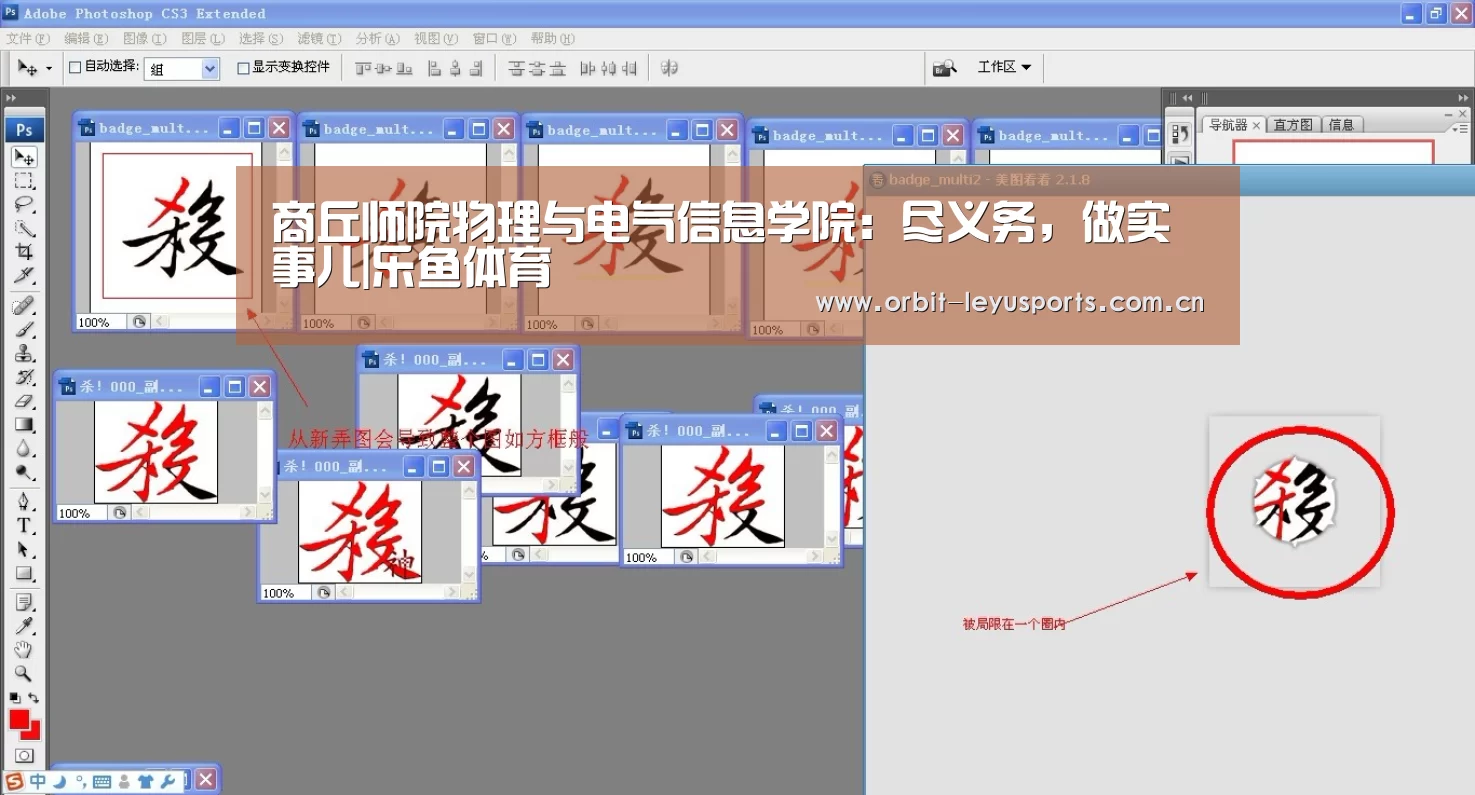Screen dimensions: 1475x795
Task: Select the Gradient tool
Action: pos(24,425)
